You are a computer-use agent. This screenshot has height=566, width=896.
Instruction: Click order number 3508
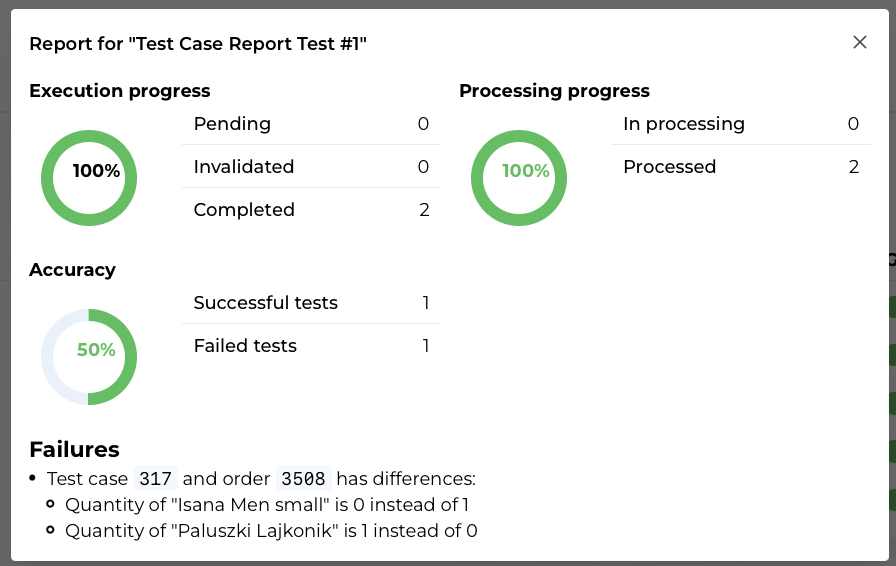tap(304, 479)
